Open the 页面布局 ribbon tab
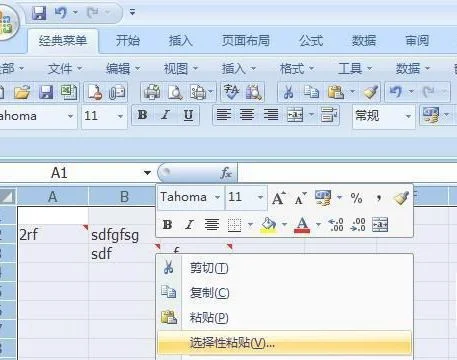Image resolution: width=457 pixels, height=360 pixels. (246, 41)
